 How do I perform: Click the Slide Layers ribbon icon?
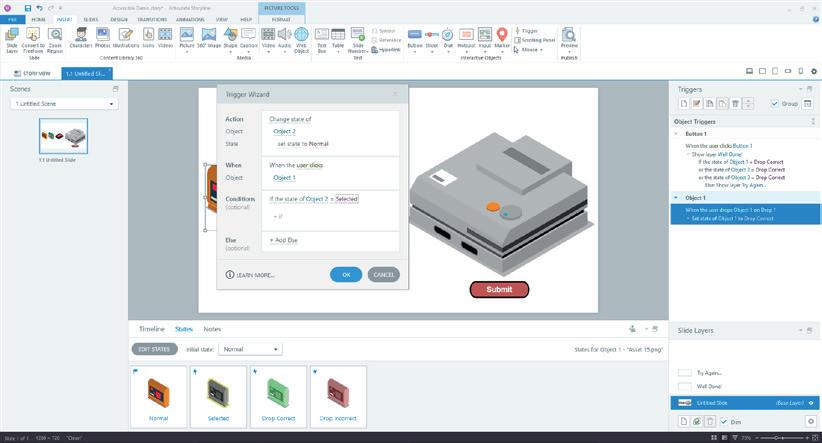(x=12, y=40)
